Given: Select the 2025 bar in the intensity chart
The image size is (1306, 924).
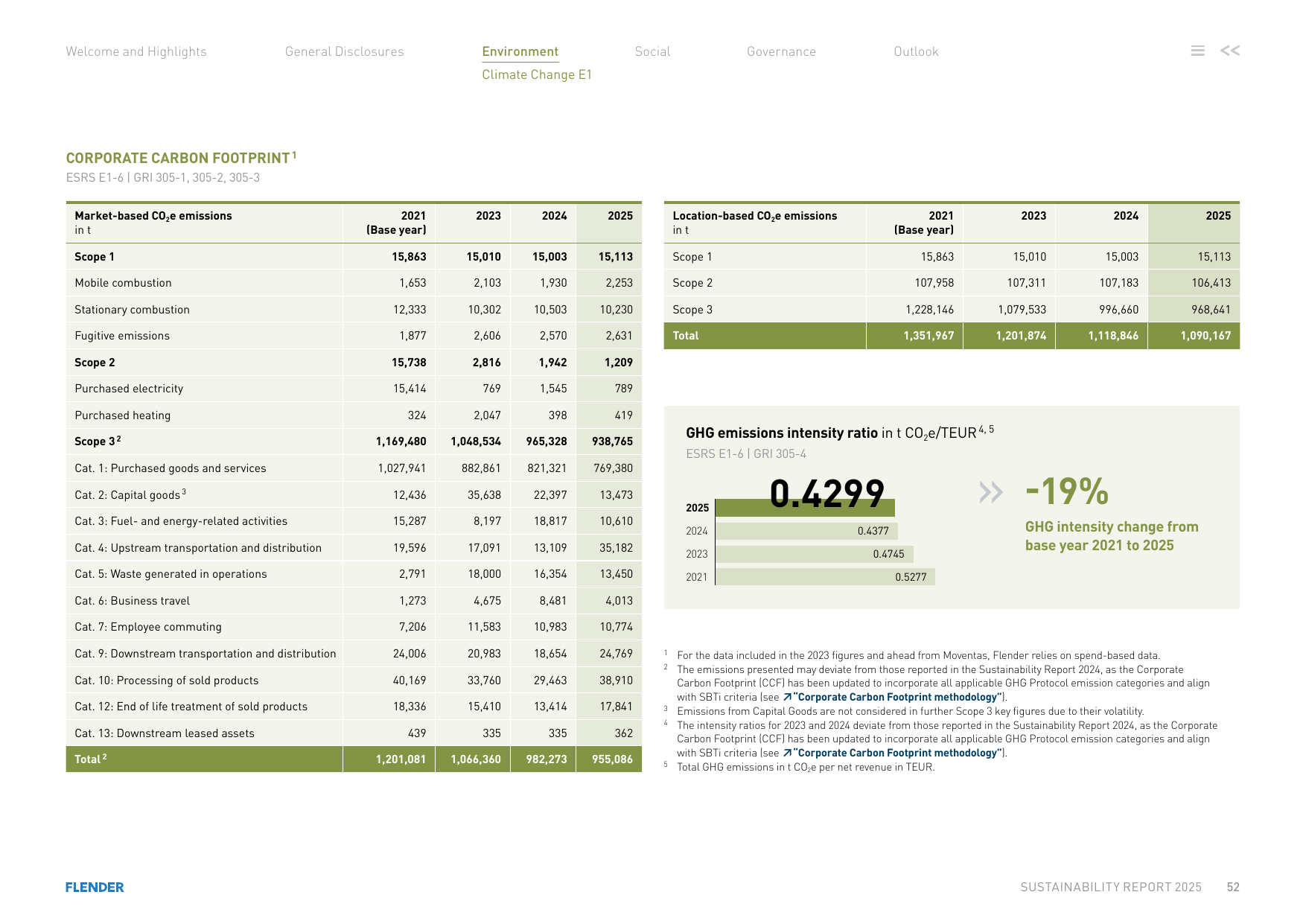Looking at the screenshot, I should tap(805, 507).
